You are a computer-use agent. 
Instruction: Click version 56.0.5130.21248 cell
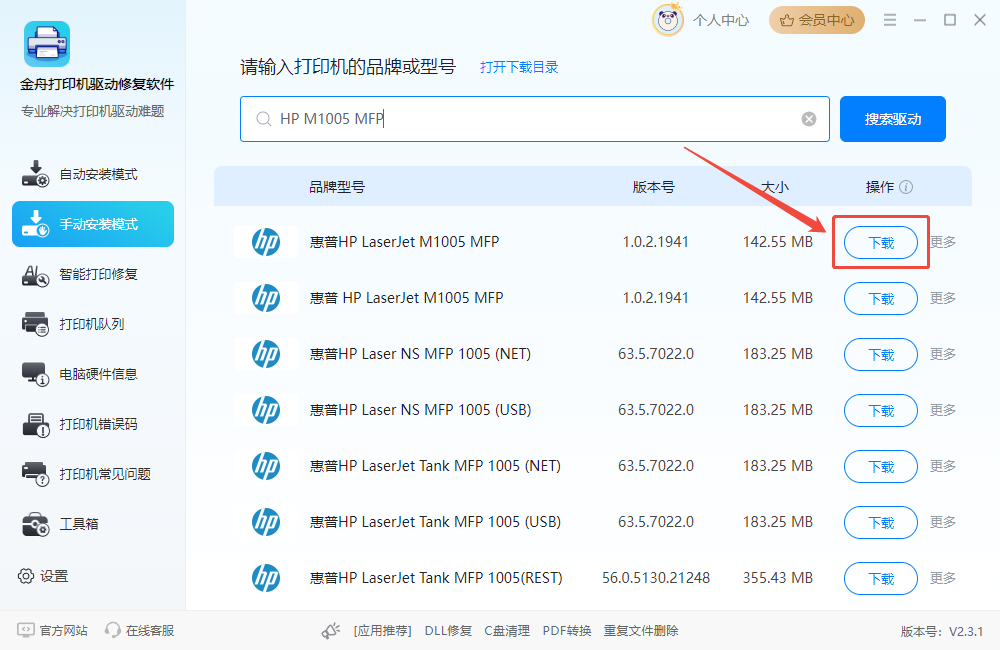(x=656, y=578)
